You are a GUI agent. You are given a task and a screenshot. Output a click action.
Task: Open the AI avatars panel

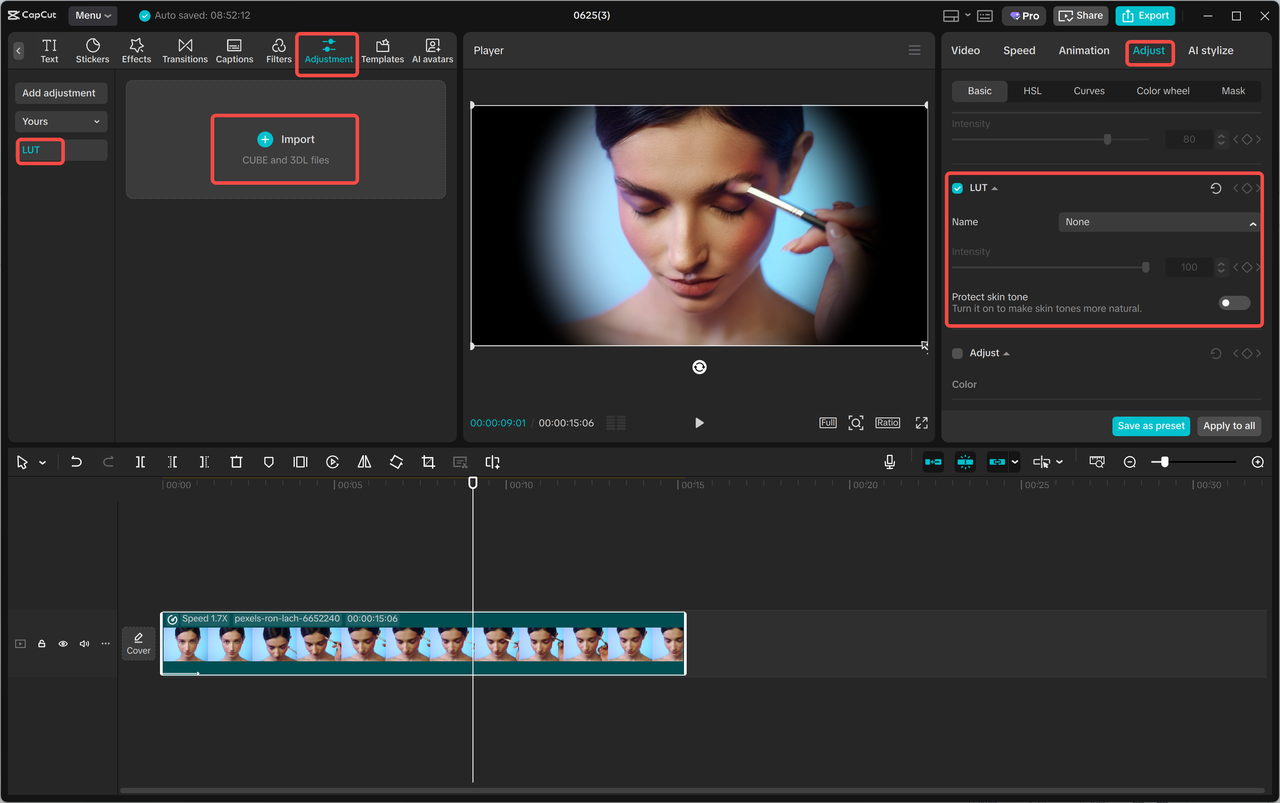coord(432,50)
